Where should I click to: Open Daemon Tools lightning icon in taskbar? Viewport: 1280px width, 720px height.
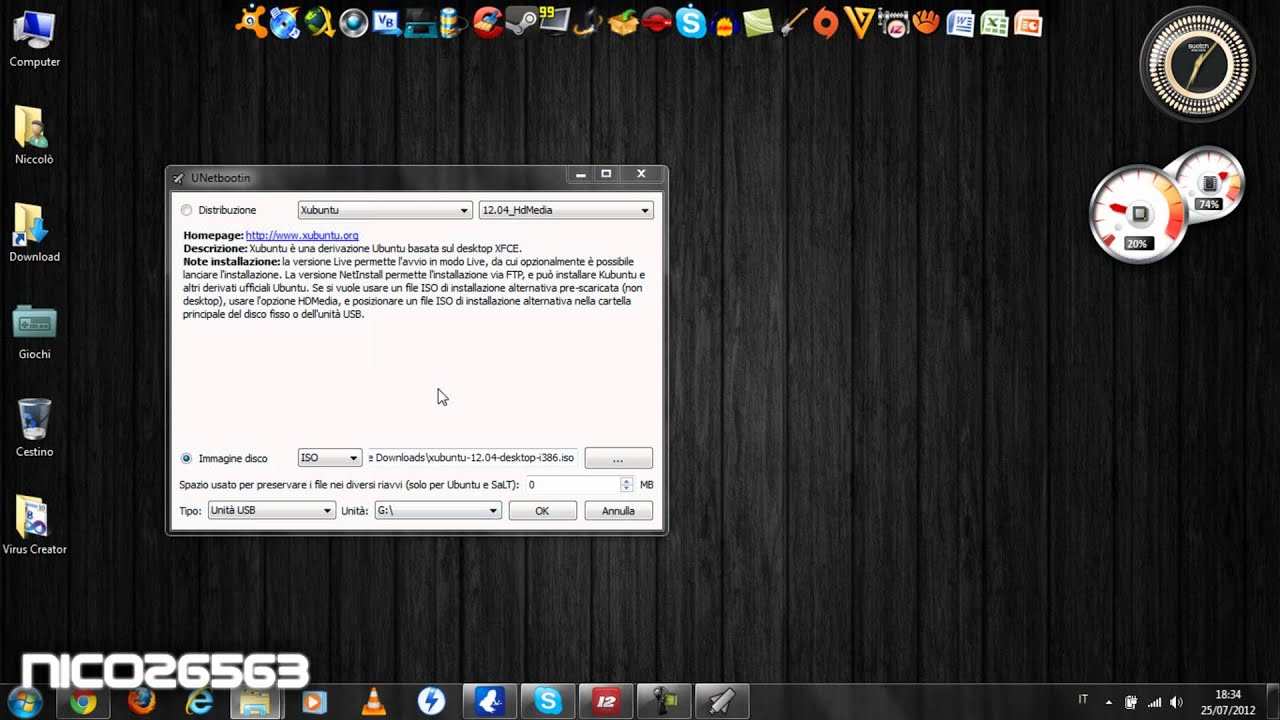[431, 702]
